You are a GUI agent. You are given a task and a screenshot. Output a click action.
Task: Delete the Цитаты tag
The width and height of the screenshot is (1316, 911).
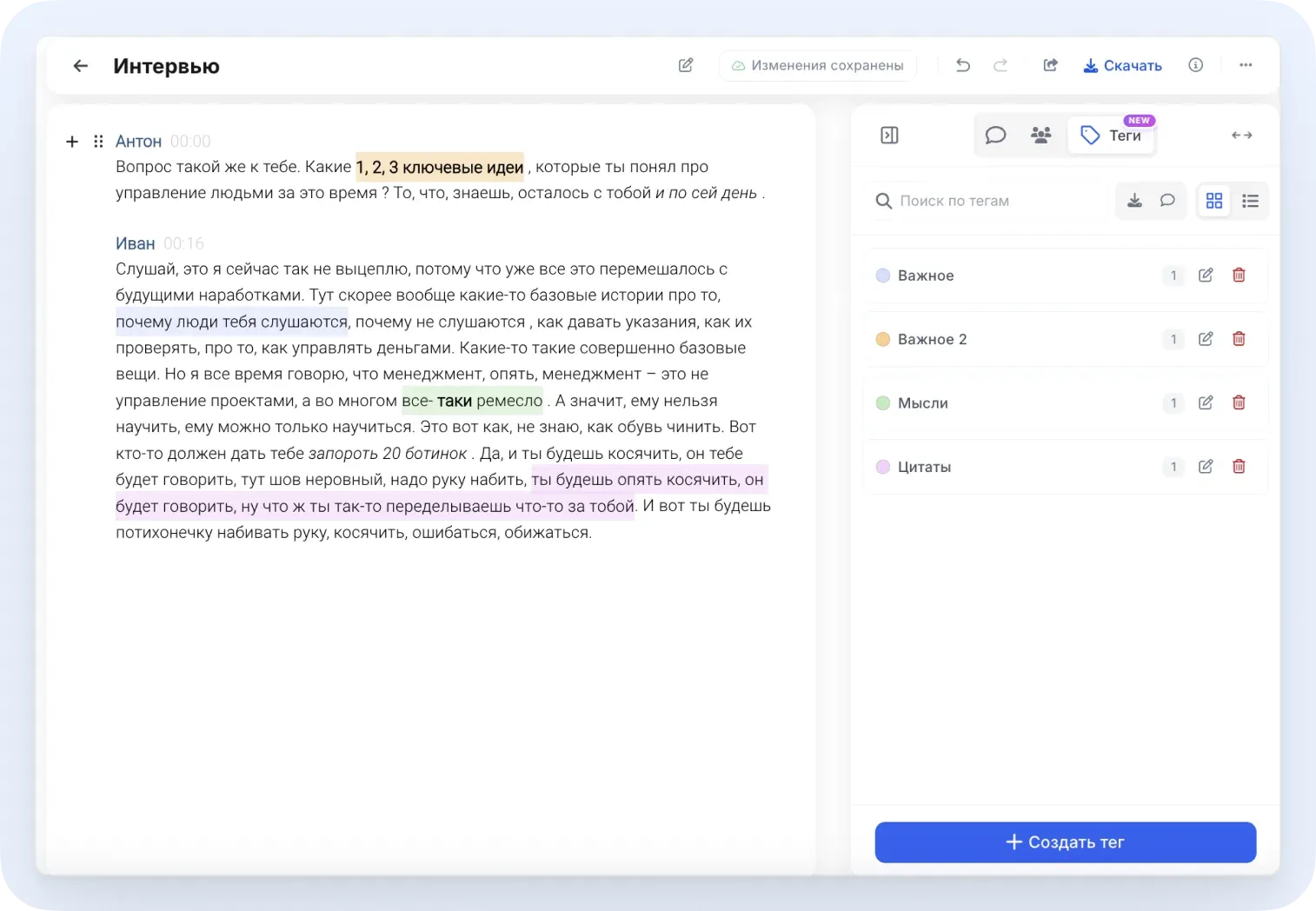1239,467
